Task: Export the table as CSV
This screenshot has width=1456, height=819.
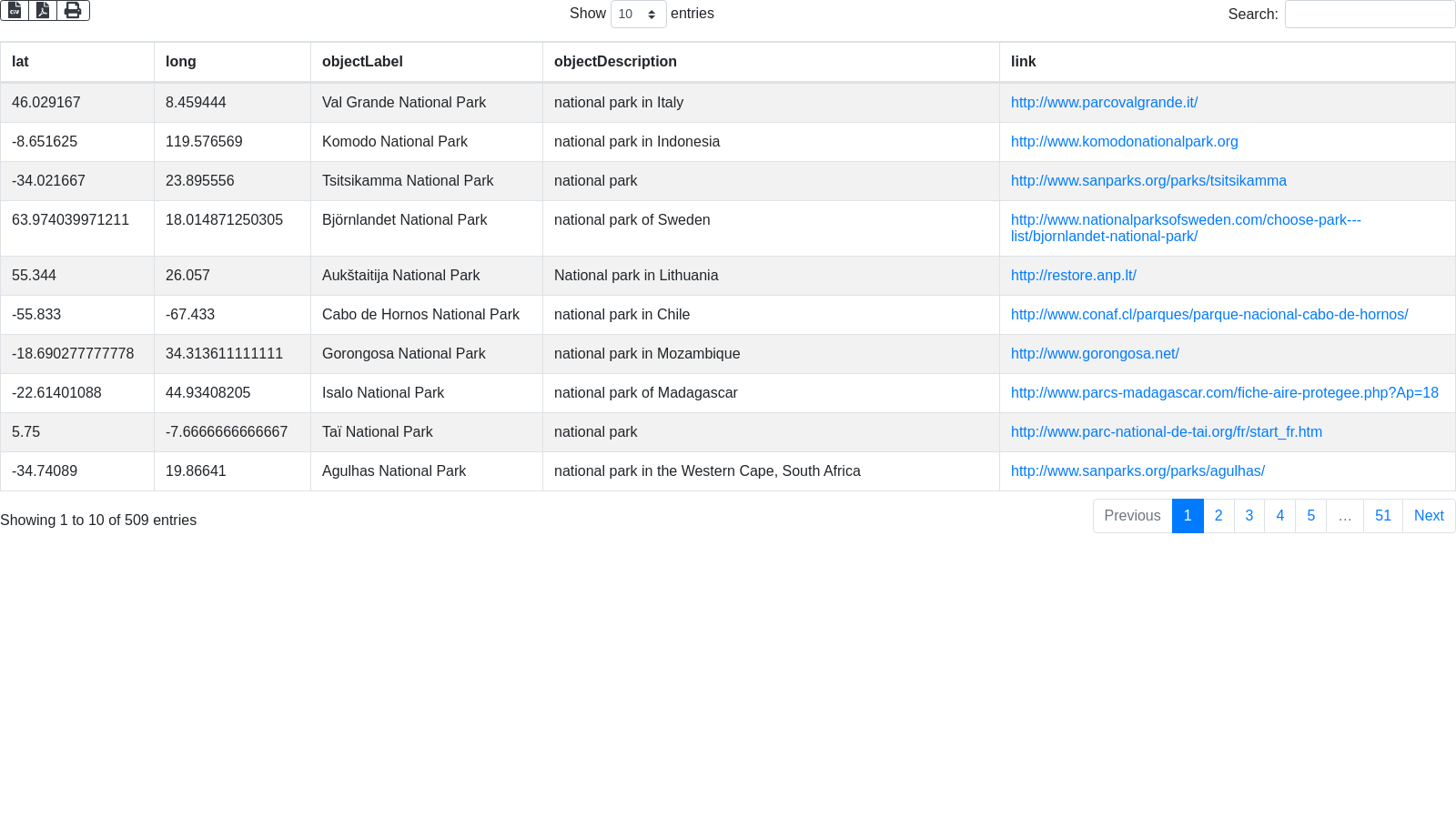Action: point(15,10)
